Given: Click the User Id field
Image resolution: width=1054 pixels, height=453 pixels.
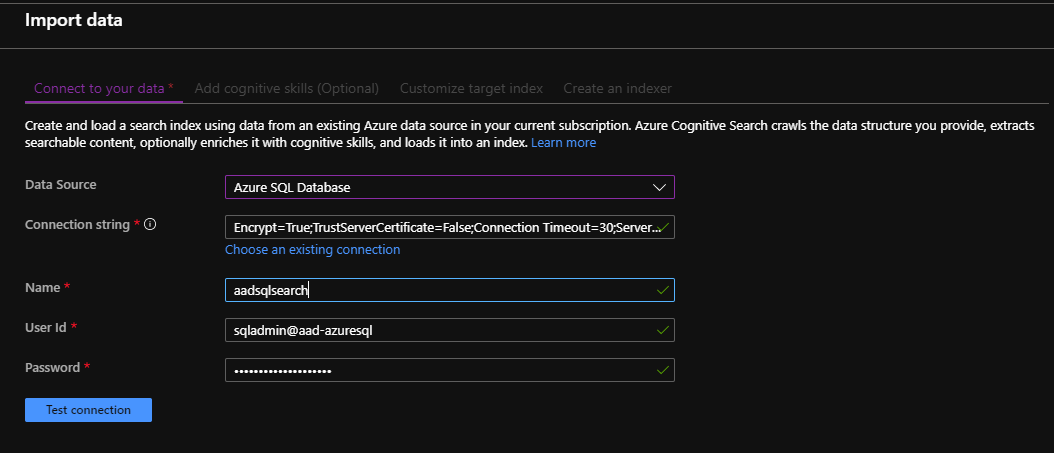Looking at the screenshot, I should click(450, 330).
